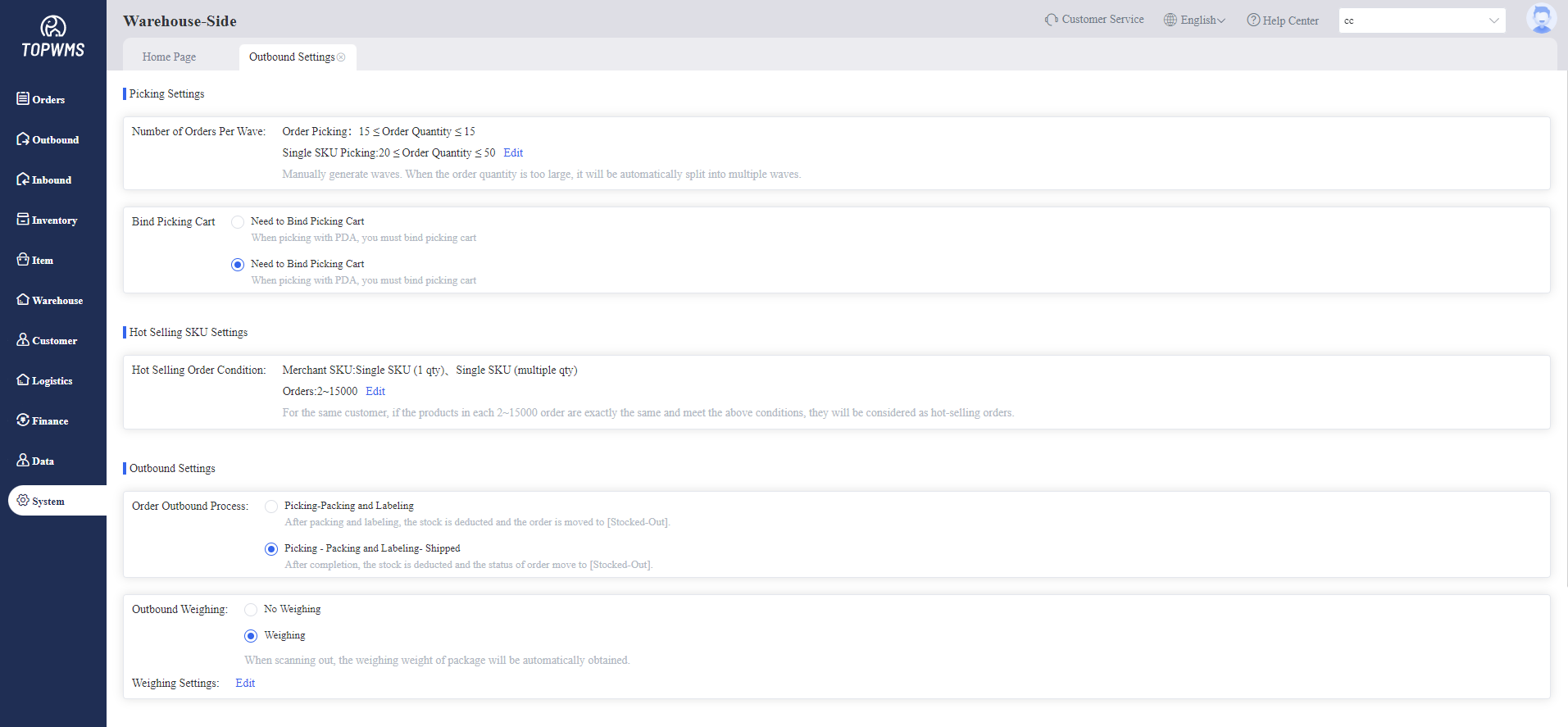Expand the English language dropdown
The image size is (1568, 727).
click(1195, 20)
